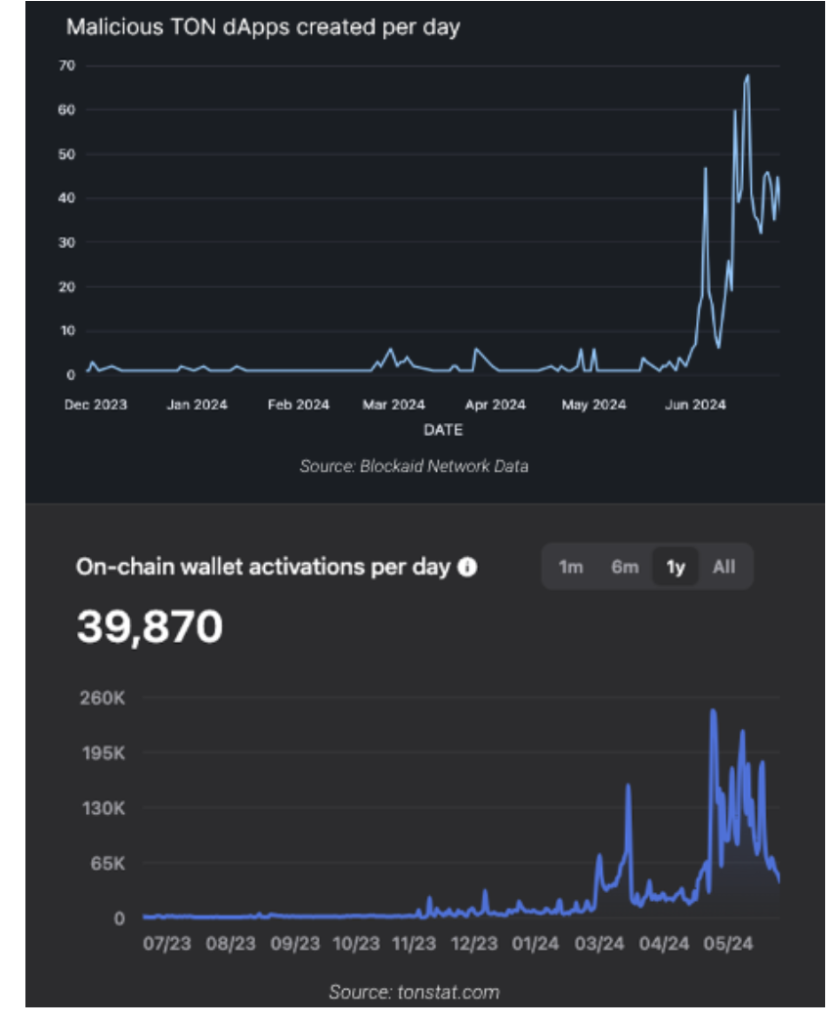Click the On-chain wallet activations per day title

click(x=263, y=567)
